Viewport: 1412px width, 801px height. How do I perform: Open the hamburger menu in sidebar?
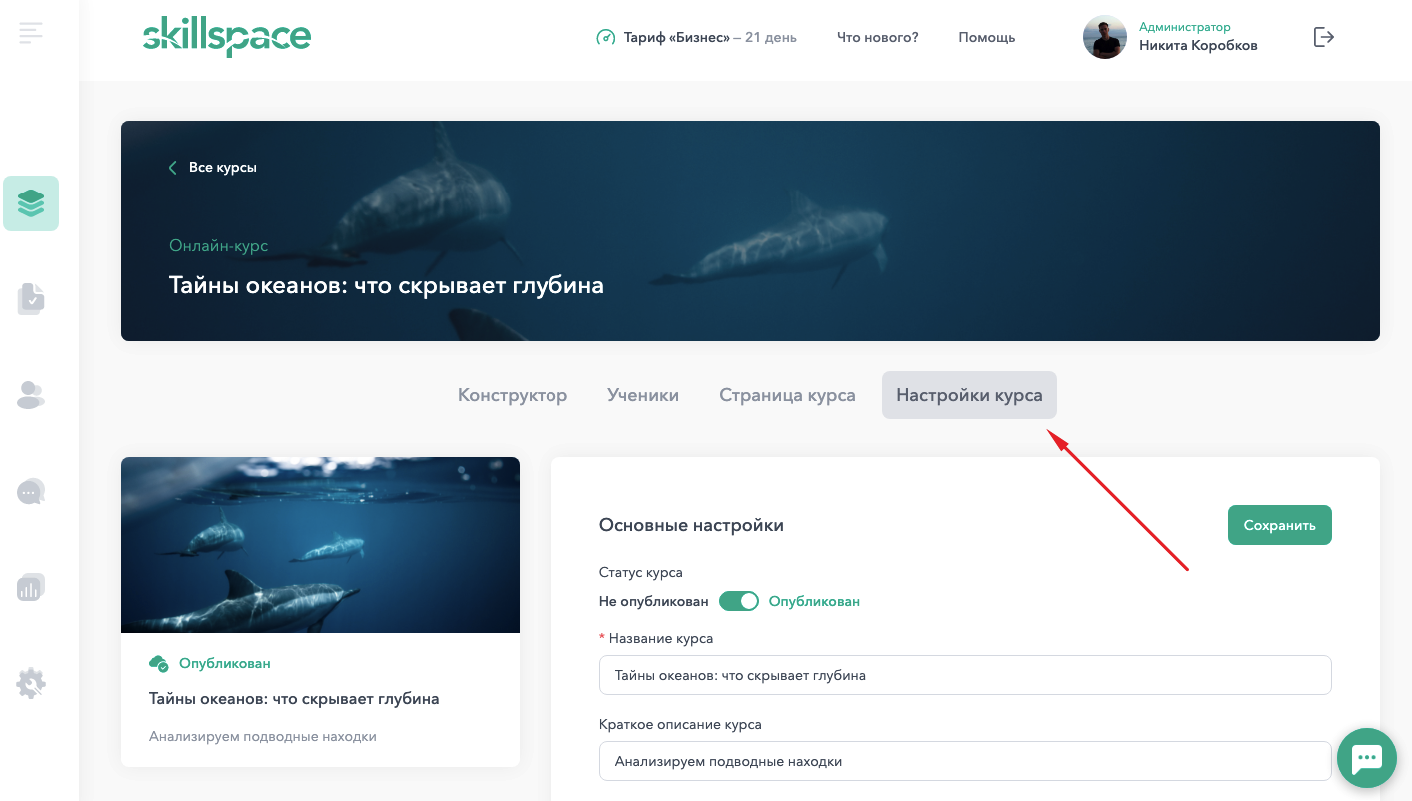(x=31, y=33)
